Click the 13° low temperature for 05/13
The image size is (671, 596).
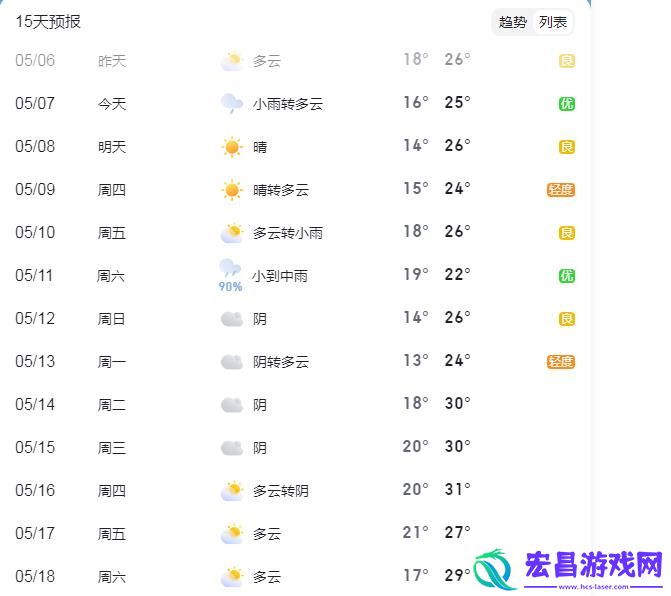tap(416, 360)
